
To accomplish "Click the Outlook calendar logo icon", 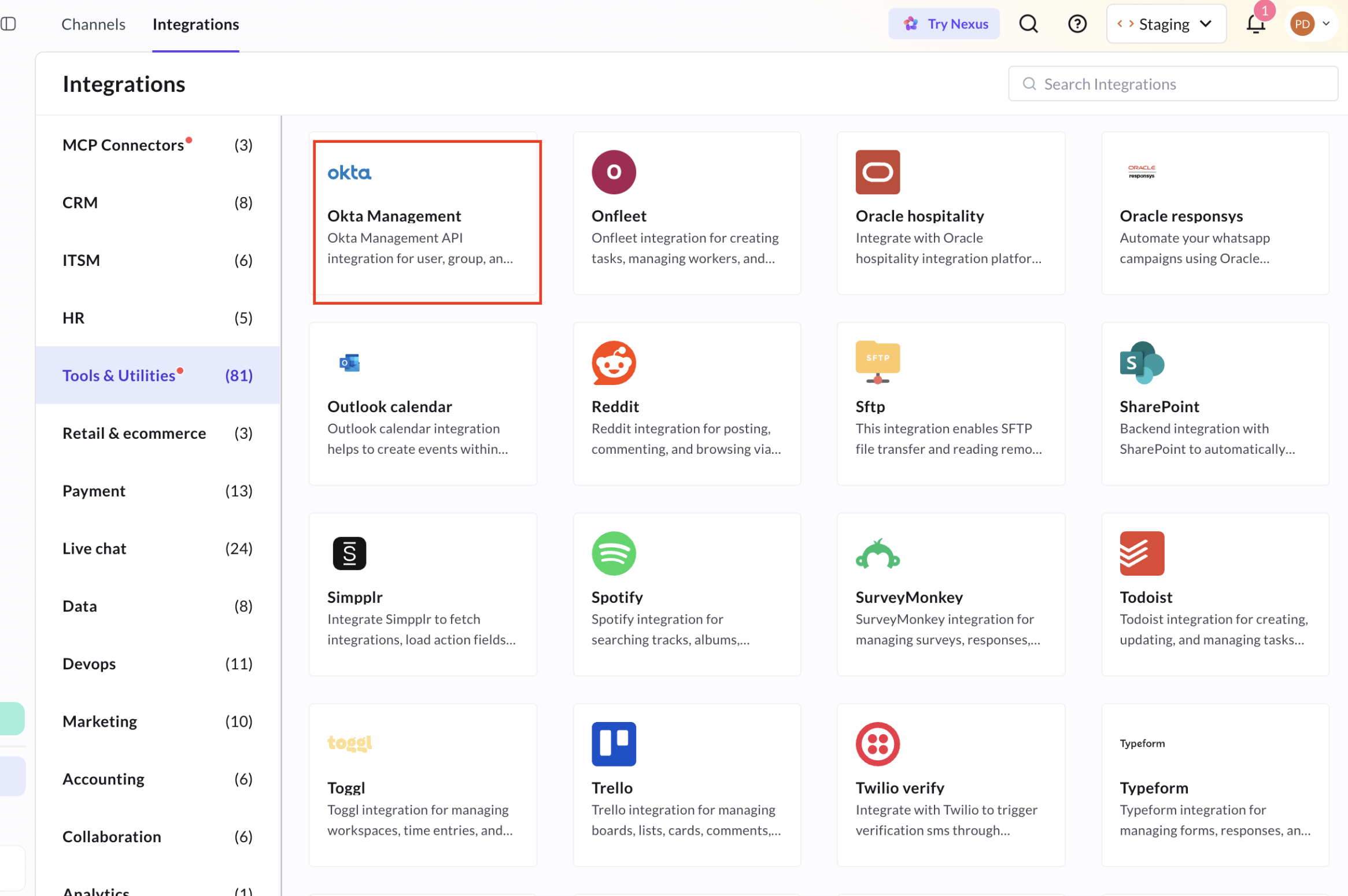I will click(x=349, y=363).
